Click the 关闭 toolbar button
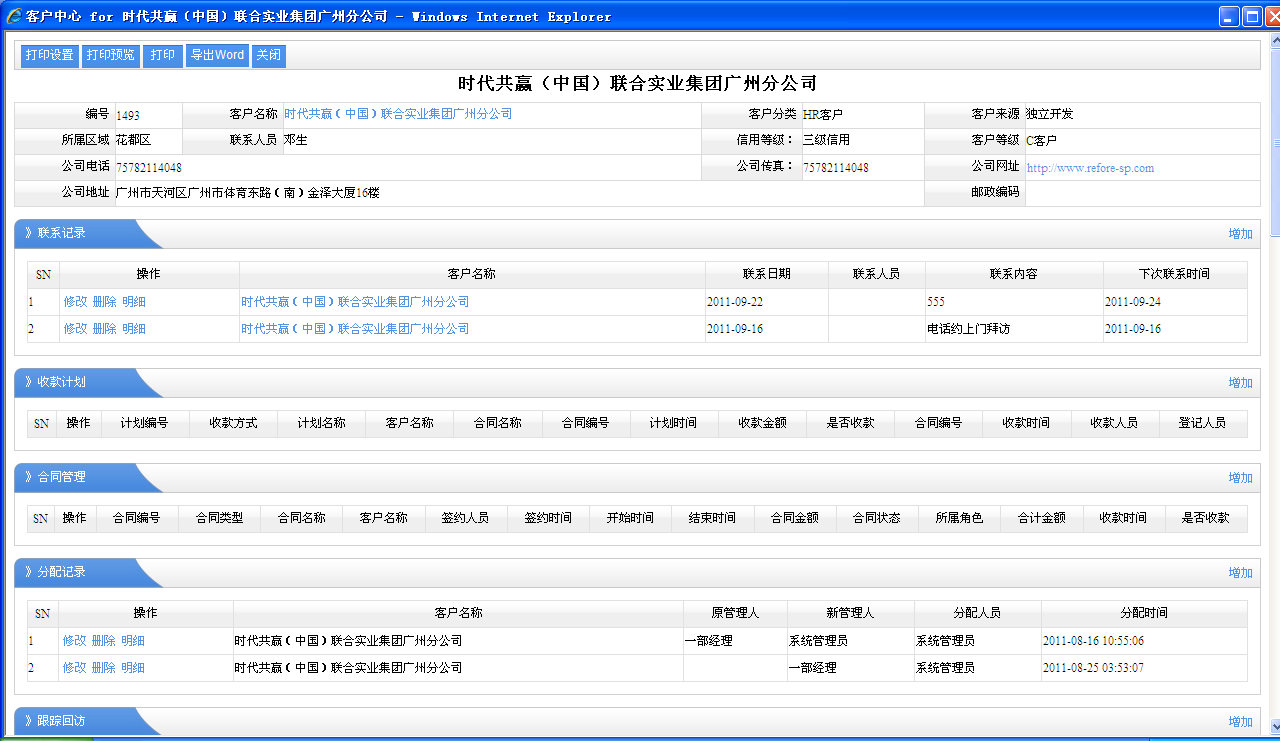The image size is (1280, 741). tap(268, 56)
